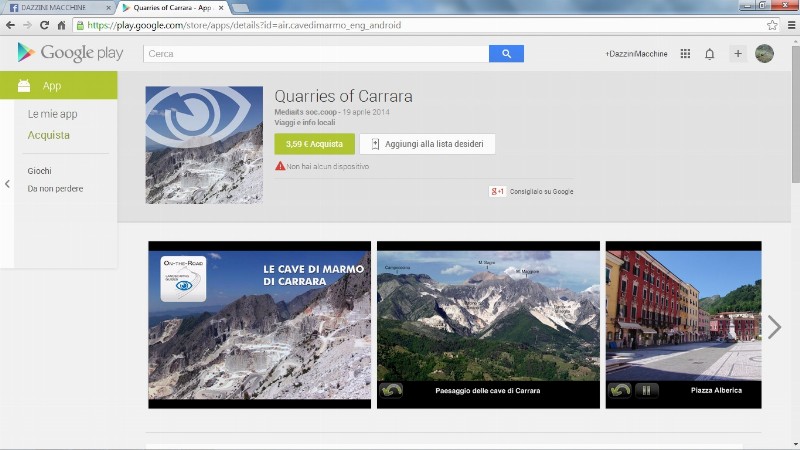Click the pause button on Piazza Alberica screenshot

click(646, 391)
